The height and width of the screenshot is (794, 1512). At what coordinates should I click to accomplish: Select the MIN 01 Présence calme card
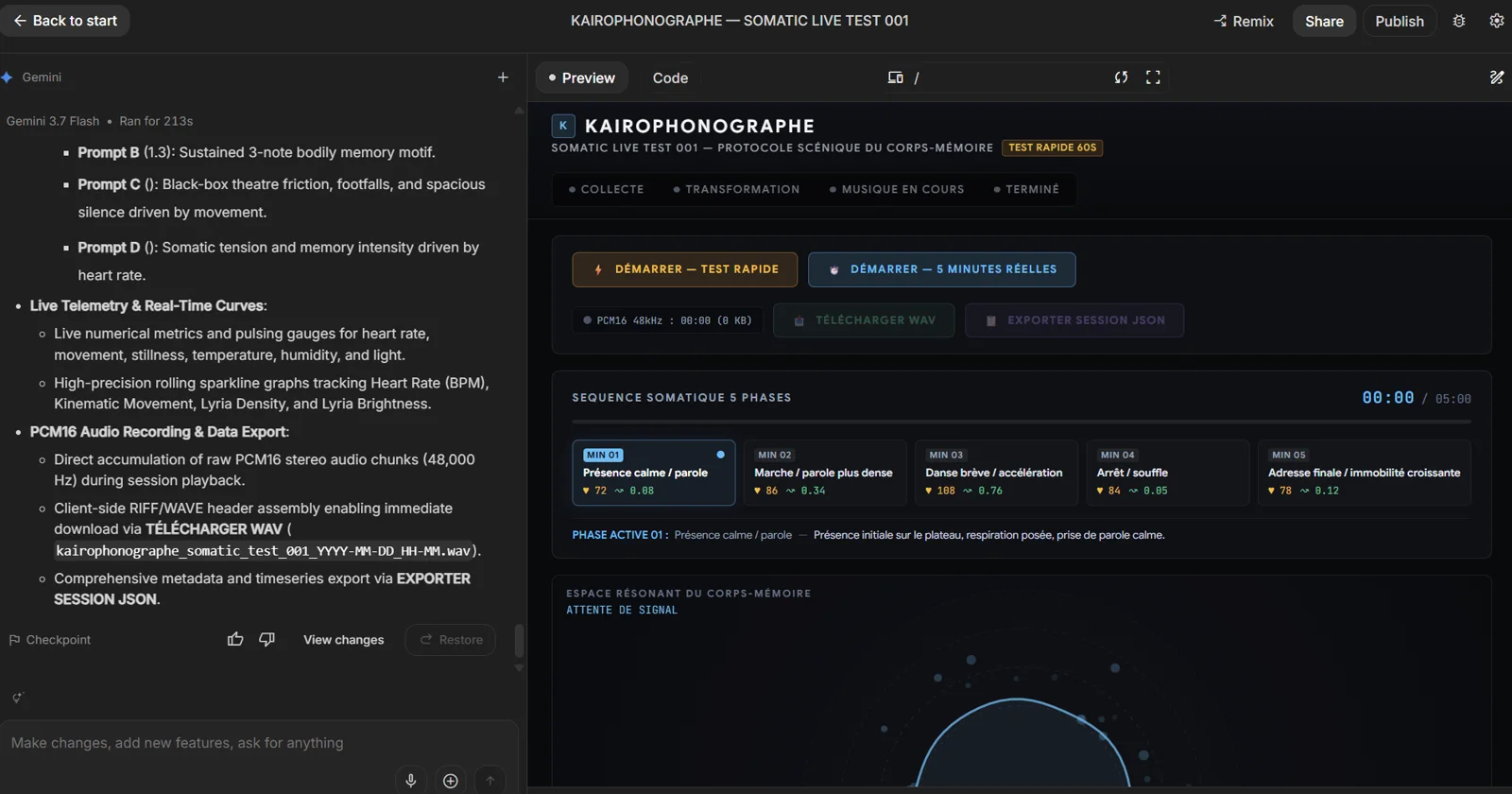click(x=654, y=473)
